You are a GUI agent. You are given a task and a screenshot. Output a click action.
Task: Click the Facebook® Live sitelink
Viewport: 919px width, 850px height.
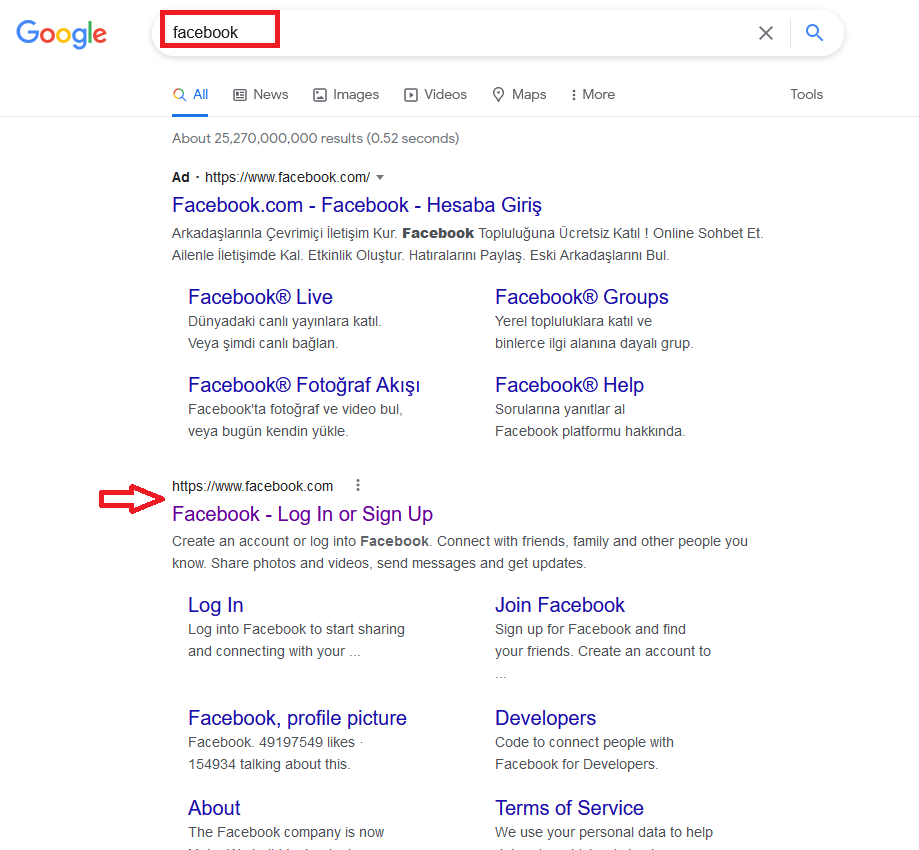260,297
